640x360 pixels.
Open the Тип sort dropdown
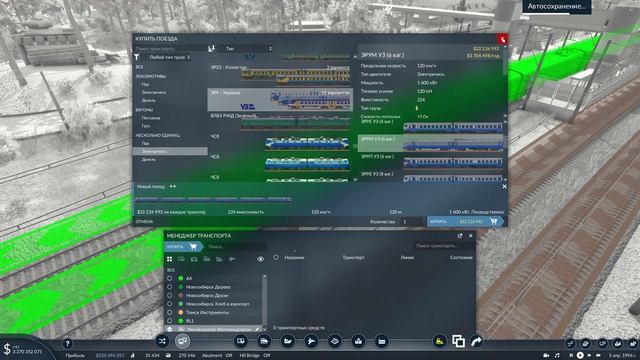248,49
